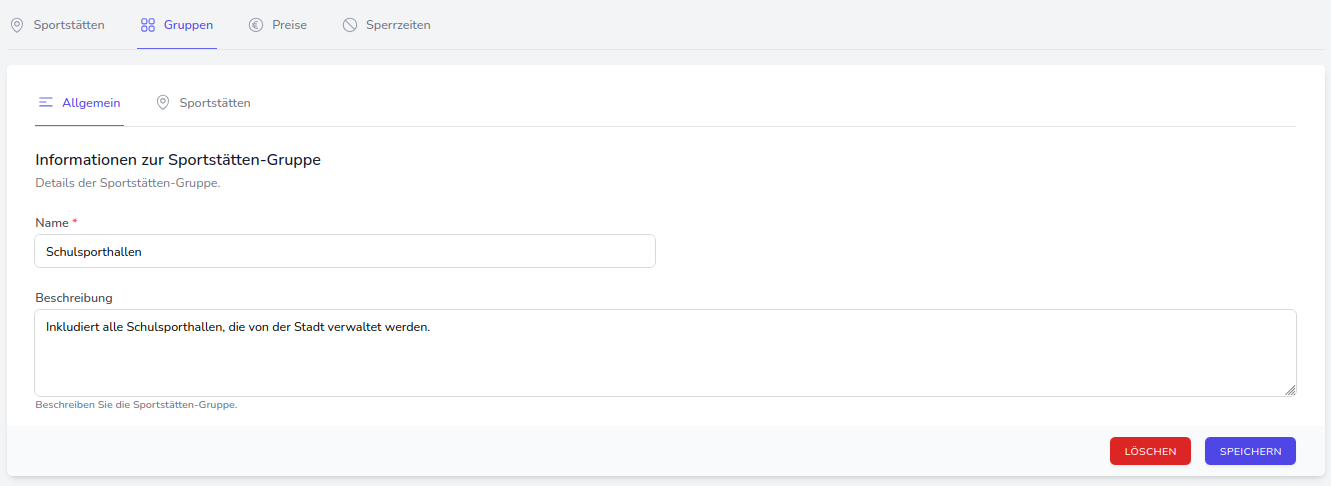Click the lines icon beside Allgemein
The width and height of the screenshot is (1331, 486).
(x=46, y=103)
